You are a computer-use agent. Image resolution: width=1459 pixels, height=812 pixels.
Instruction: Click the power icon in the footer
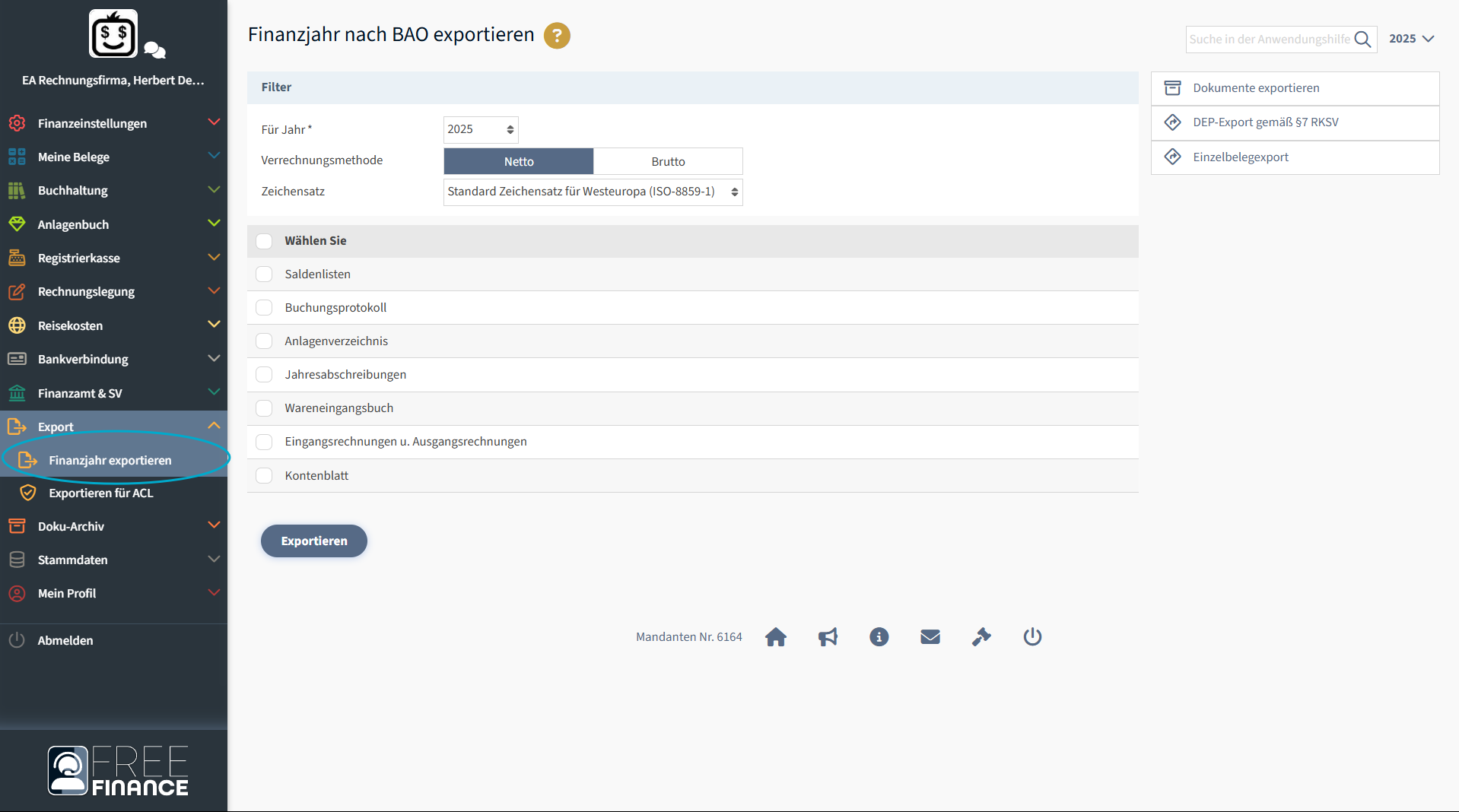pyautogui.click(x=1031, y=637)
